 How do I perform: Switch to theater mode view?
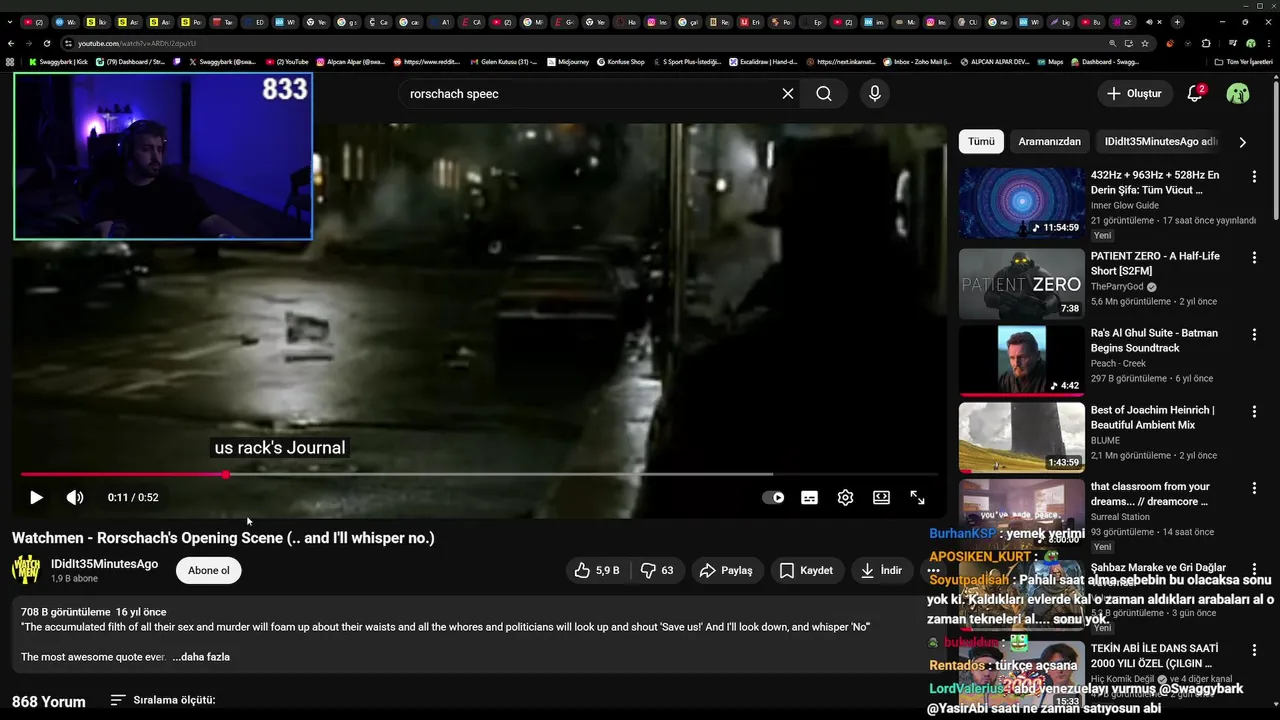pos(881,497)
